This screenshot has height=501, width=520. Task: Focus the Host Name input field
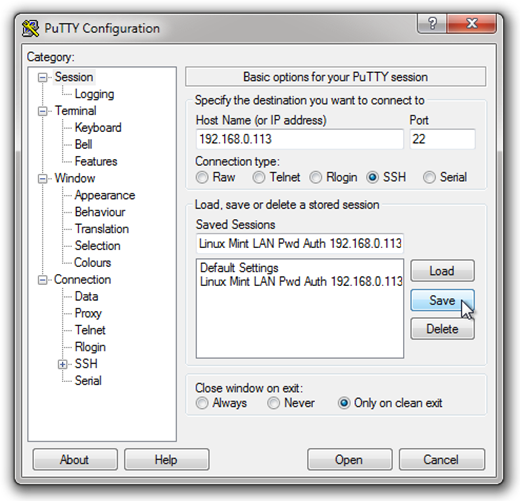pyautogui.click(x=300, y=139)
